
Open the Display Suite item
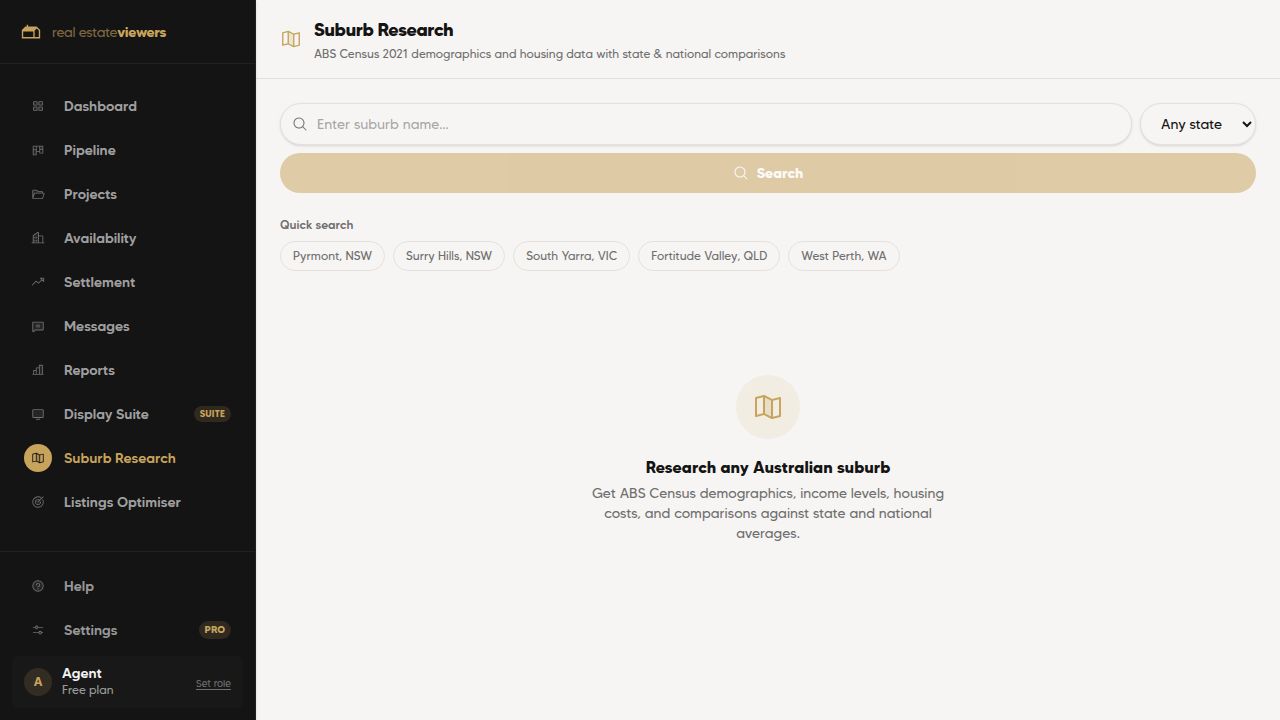click(x=128, y=414)
